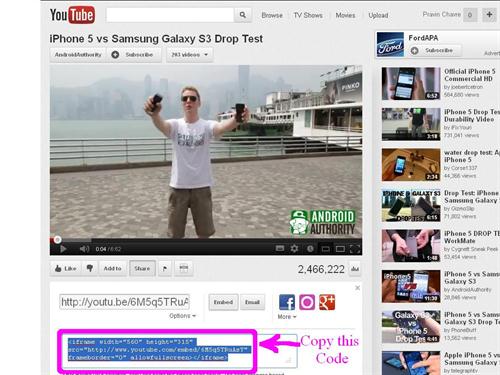Close the share panel

[x=358, y=287]
